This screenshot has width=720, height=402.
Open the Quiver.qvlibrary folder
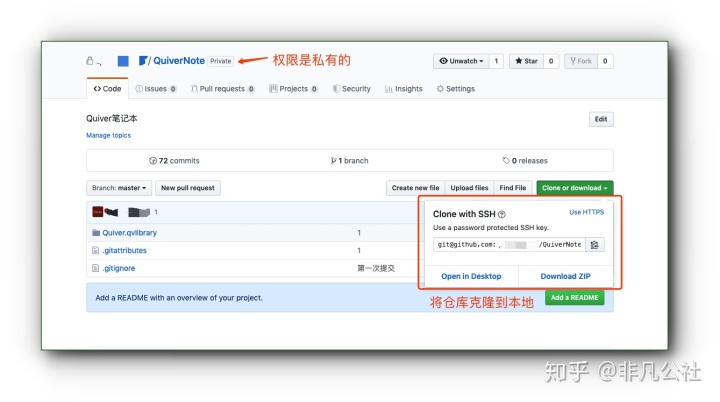click(x=129, y=233)
